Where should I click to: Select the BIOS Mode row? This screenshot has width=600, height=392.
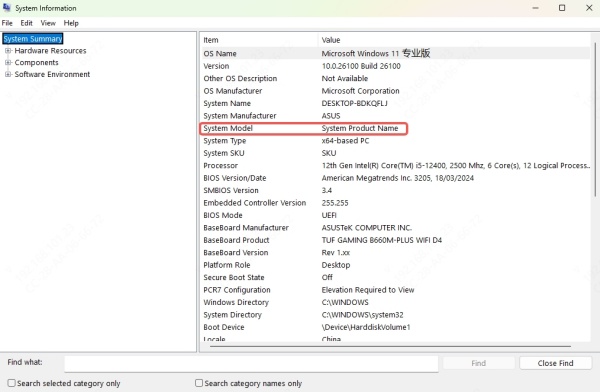(396, 215)
